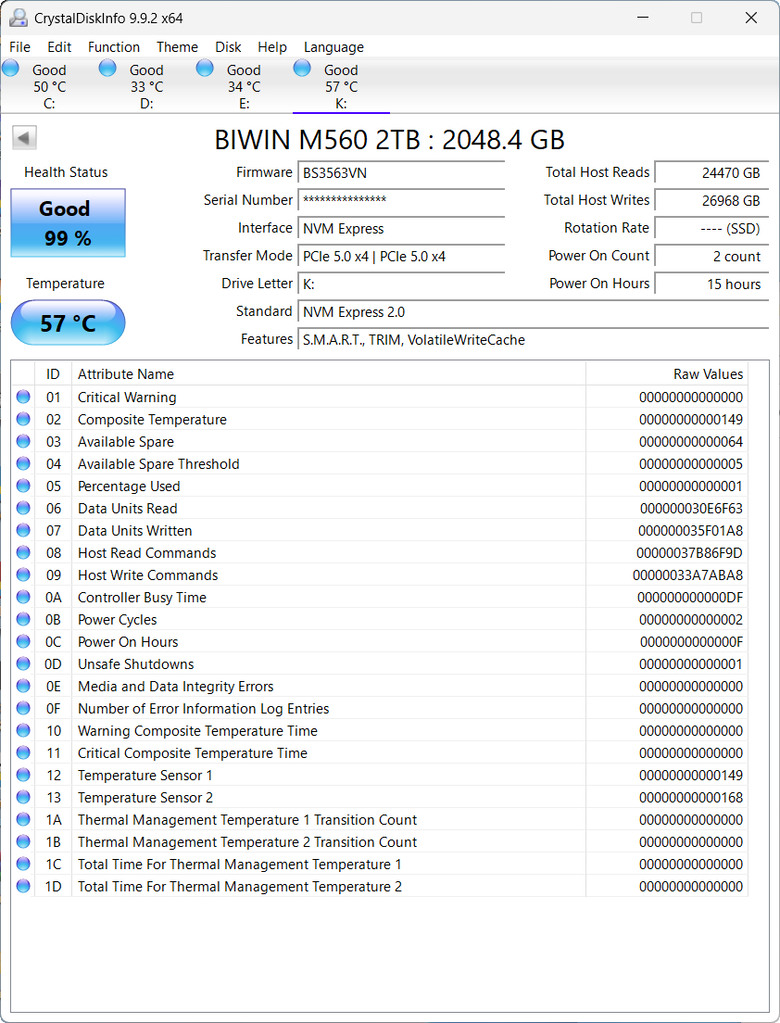Click status orb for Controller Busy Time

click(x=23, y=596)
